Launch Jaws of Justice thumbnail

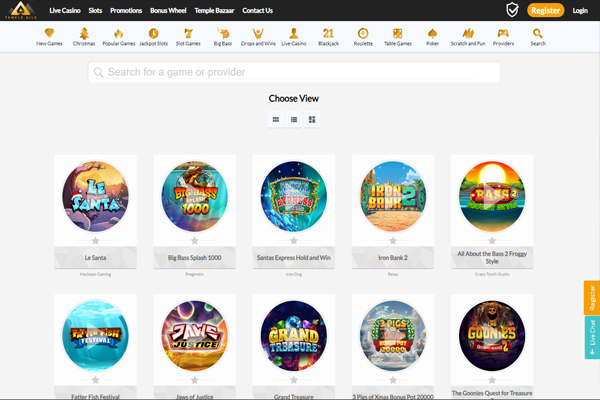194,336
